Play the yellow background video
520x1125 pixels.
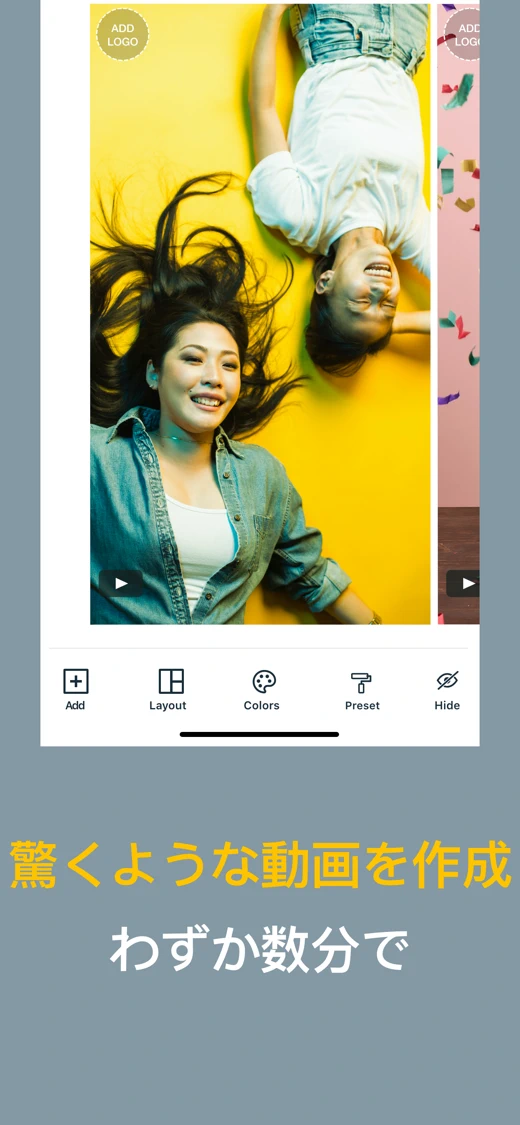coord(121,583)
